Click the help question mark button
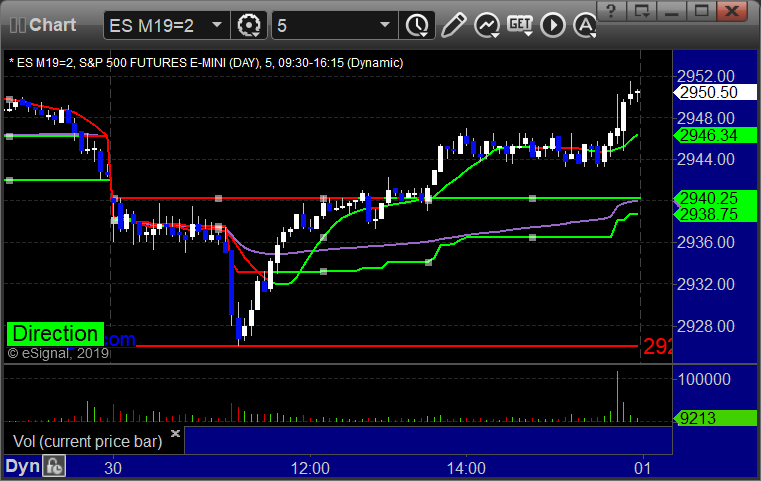The image size is (761, 481). point(611,11)
